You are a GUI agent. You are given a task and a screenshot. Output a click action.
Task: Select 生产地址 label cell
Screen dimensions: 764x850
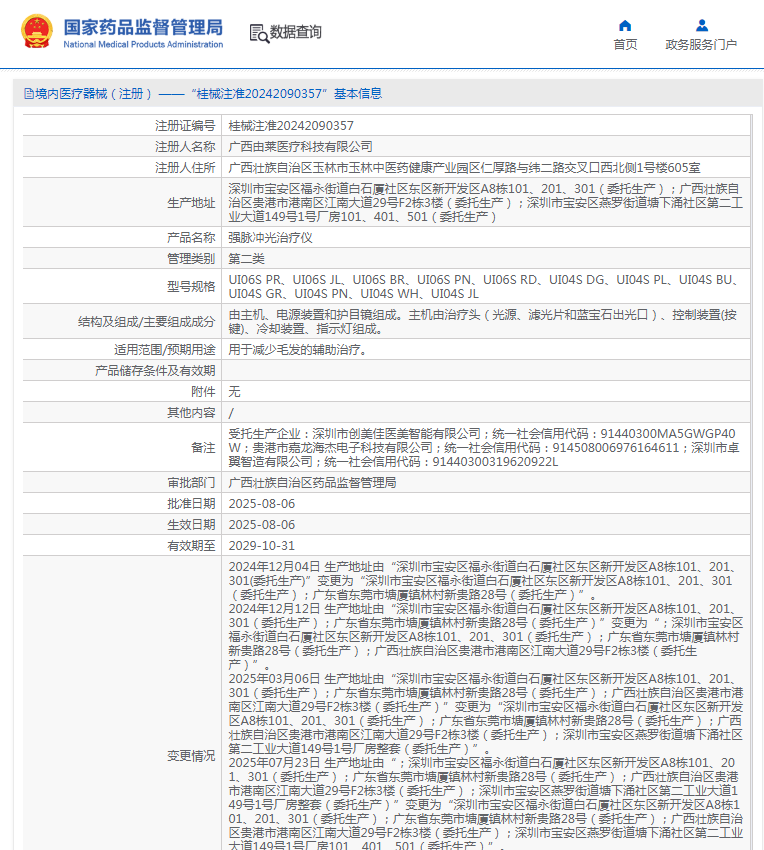[x=122, y=203]
